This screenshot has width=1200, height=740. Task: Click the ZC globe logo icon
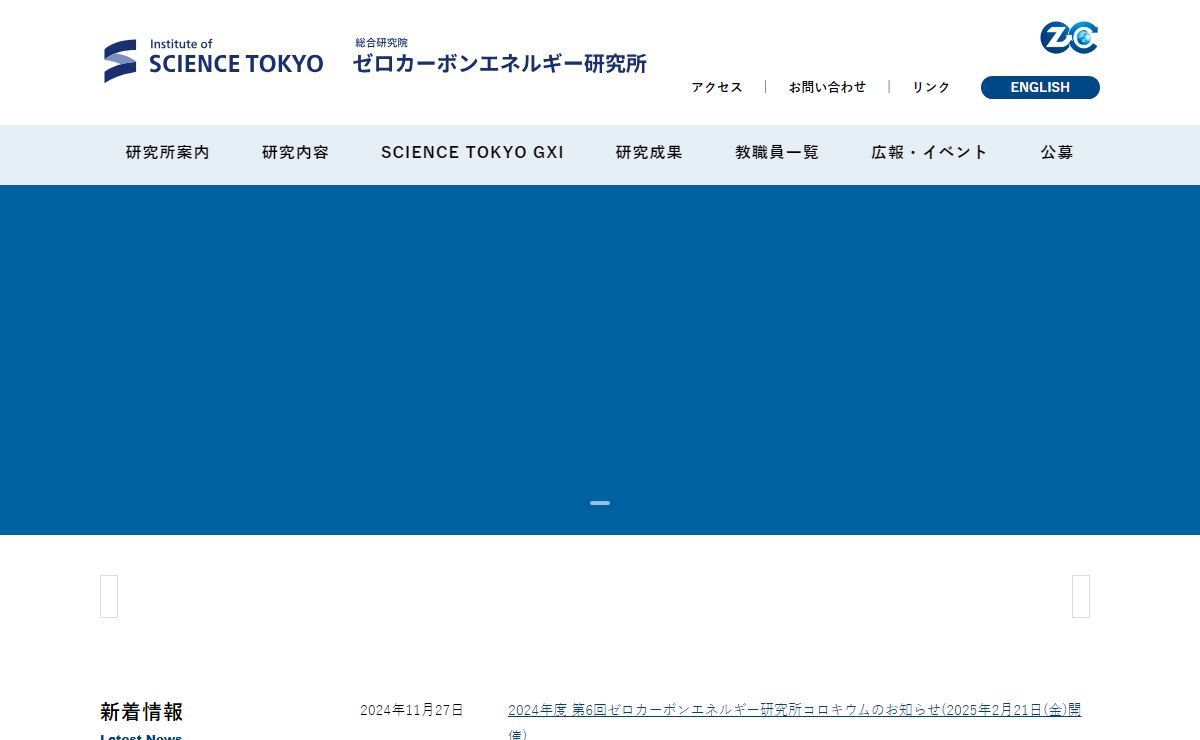(x=1069, y=38)
